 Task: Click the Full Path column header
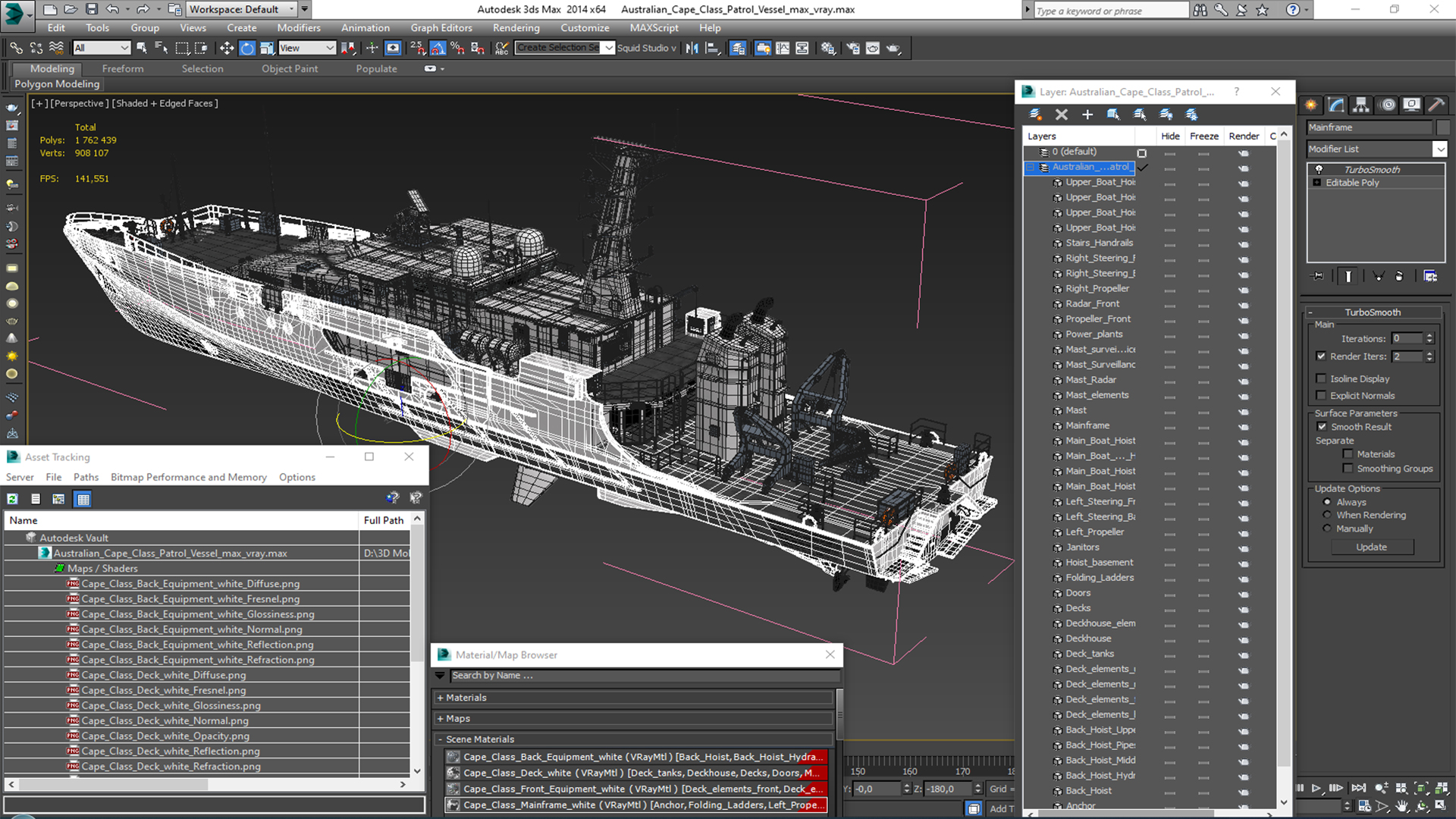[384, 520]
